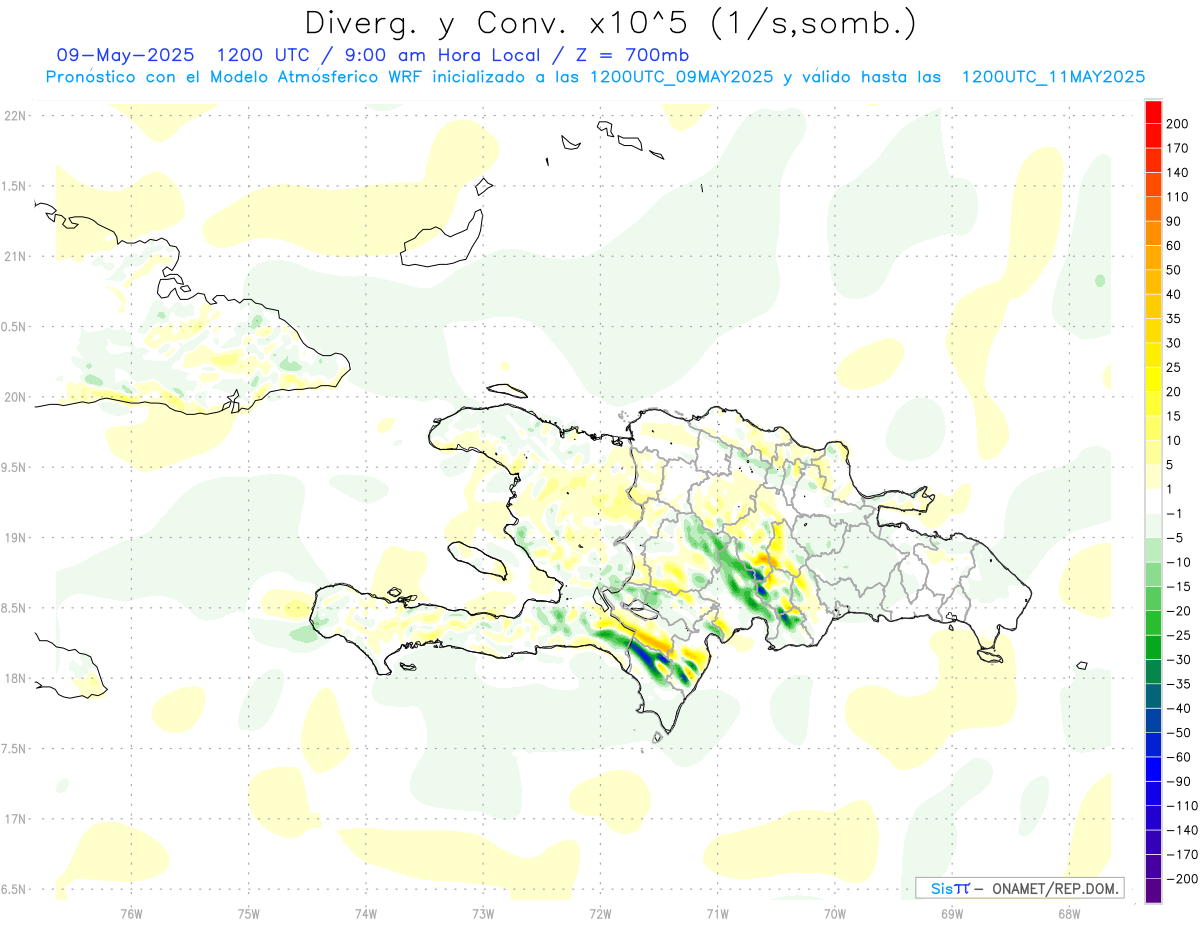Click the '21N' latitude label

coord(14,257)
